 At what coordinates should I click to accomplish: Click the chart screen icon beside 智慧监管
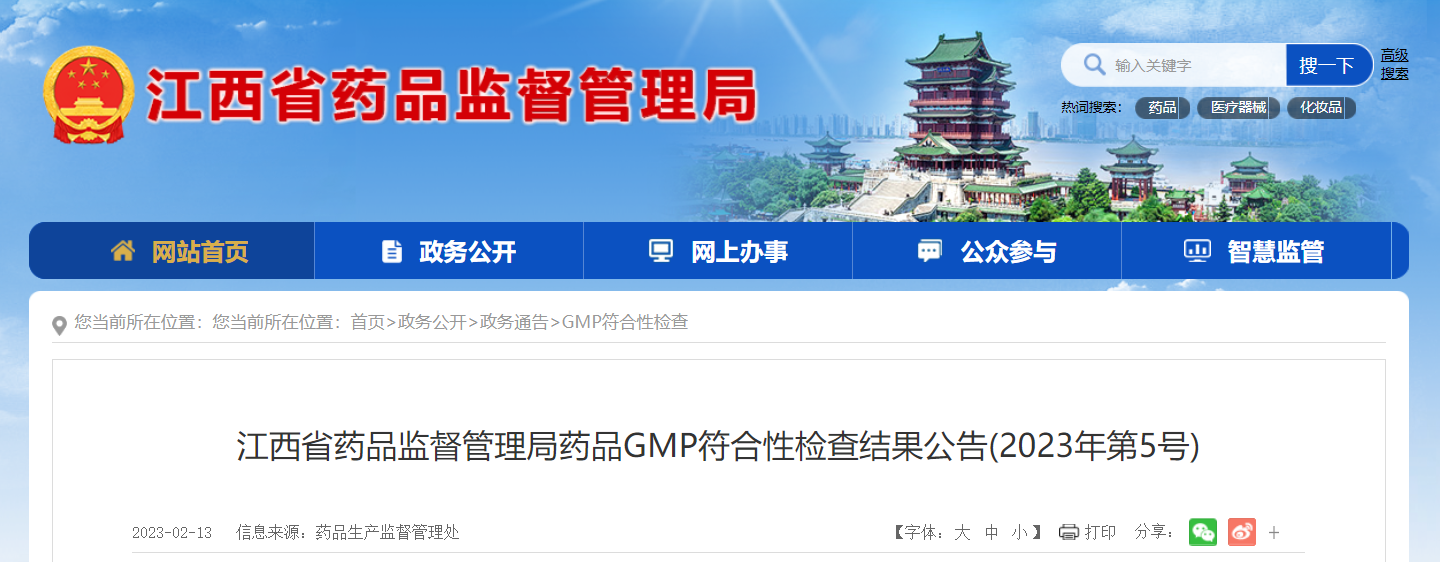[1197, 251]
